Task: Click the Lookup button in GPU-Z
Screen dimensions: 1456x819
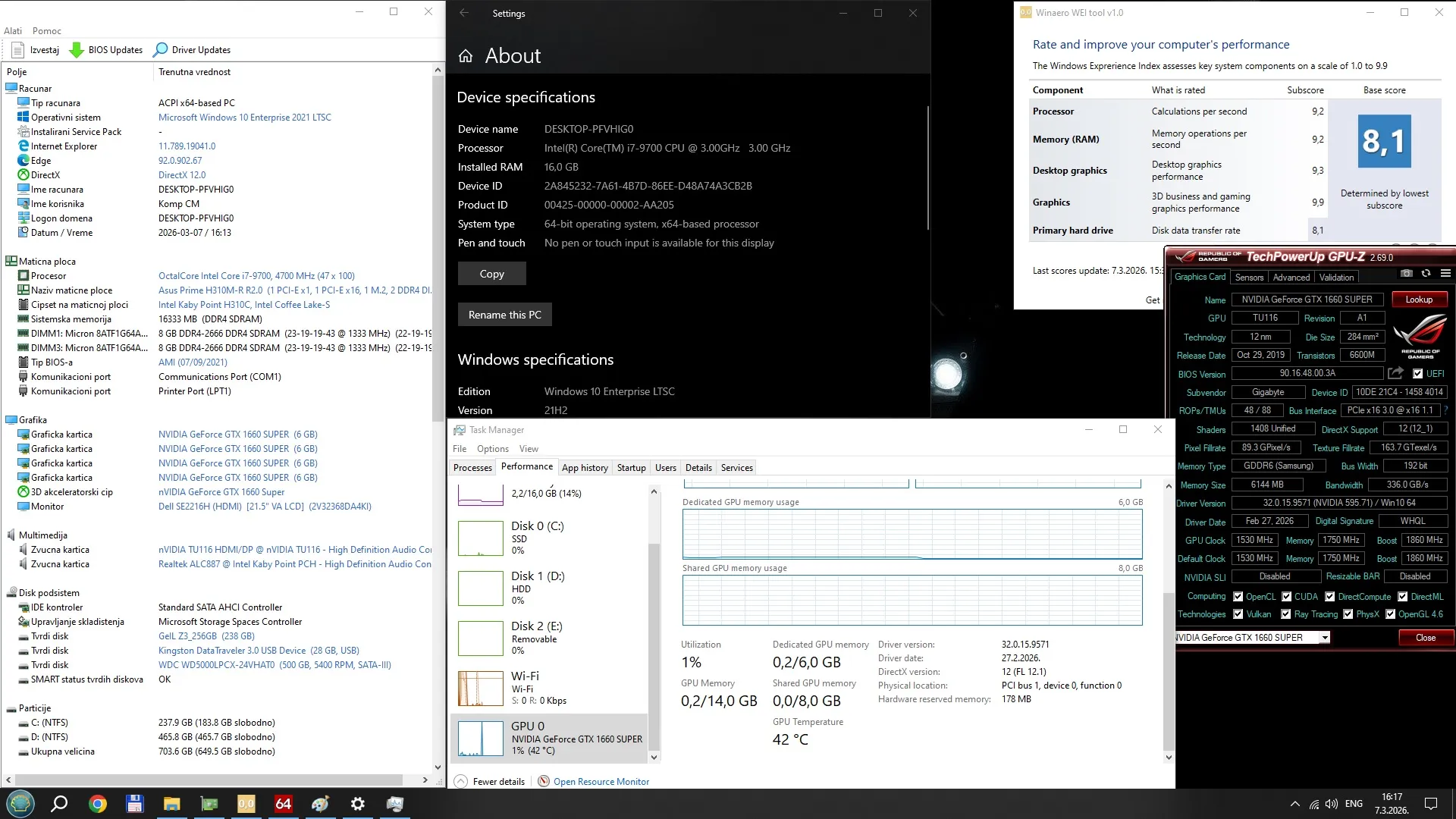Action: pos(1418,300)
